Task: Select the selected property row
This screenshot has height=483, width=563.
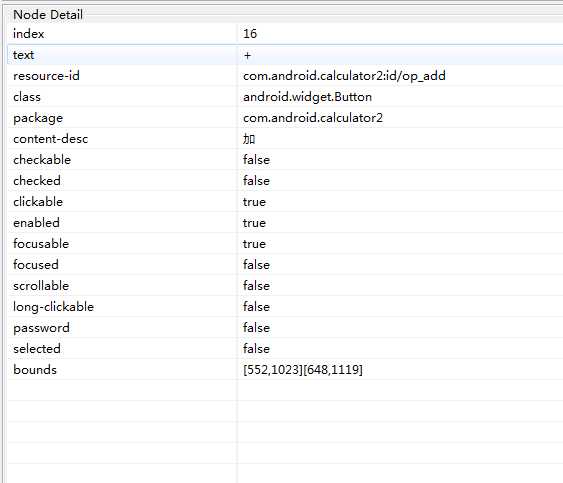Action: pos(285,349)
